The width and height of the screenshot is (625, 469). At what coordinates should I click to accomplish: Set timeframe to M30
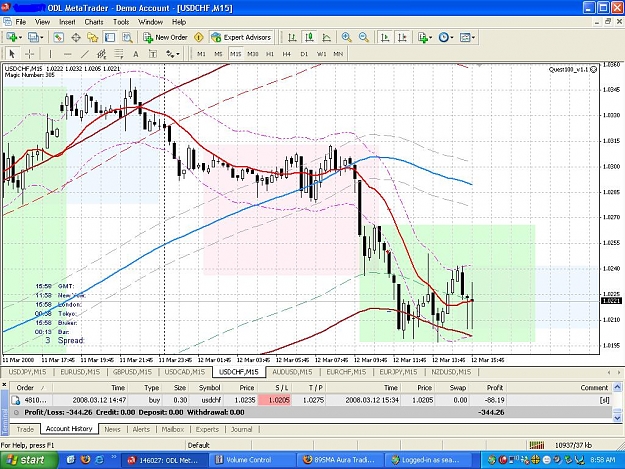coord(253,54)
